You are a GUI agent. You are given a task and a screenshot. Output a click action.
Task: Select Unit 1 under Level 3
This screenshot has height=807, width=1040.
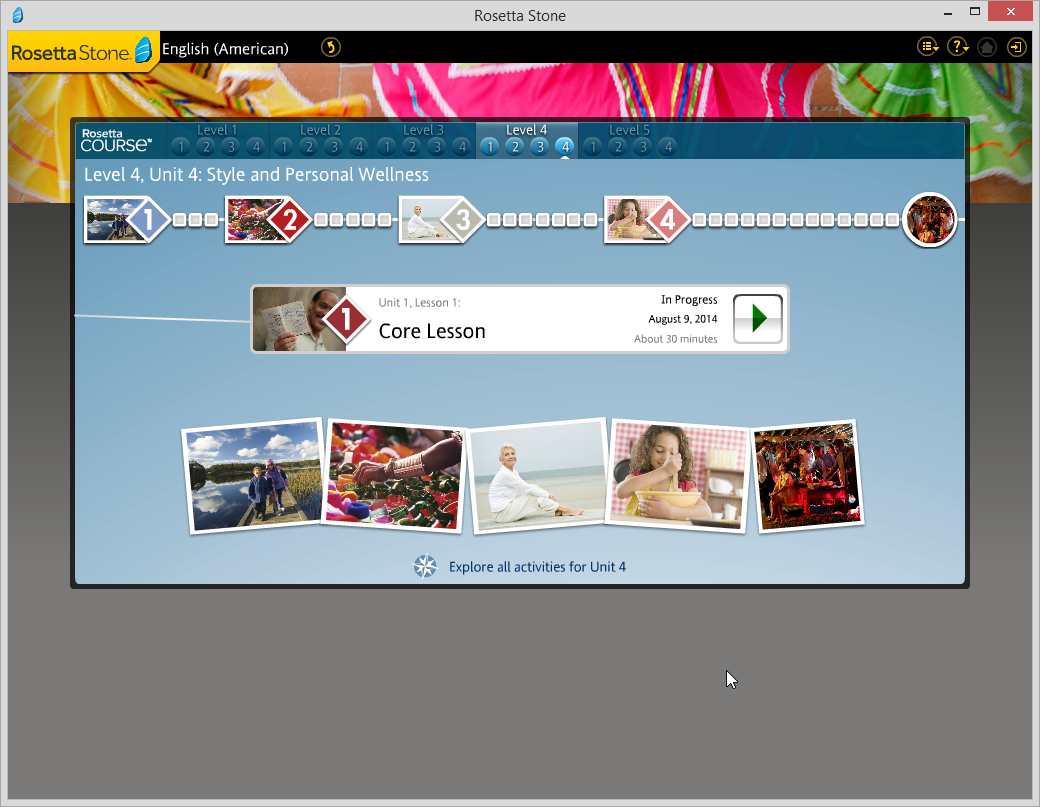[387, 147]
